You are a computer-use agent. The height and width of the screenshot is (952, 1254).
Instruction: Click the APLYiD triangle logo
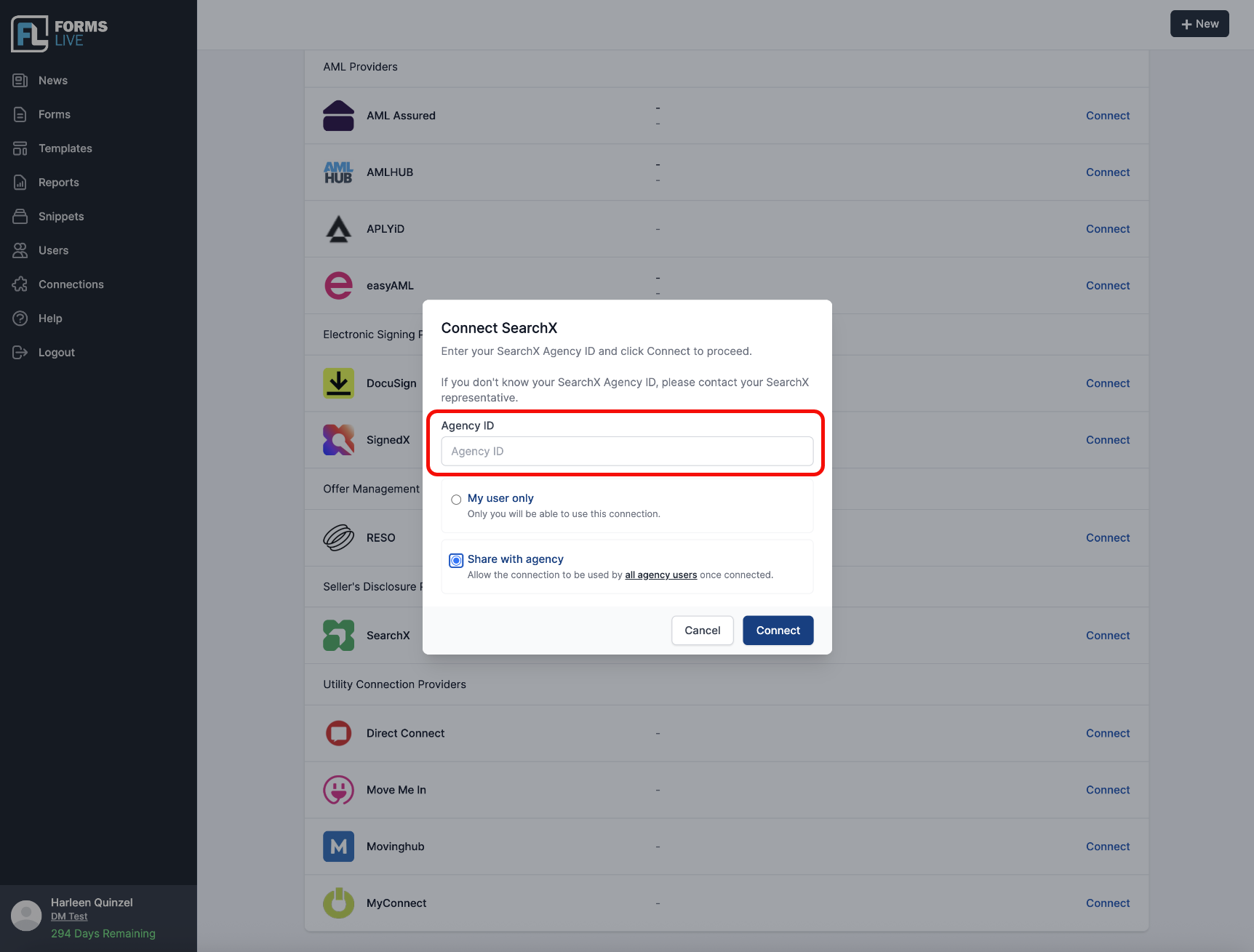338,229
